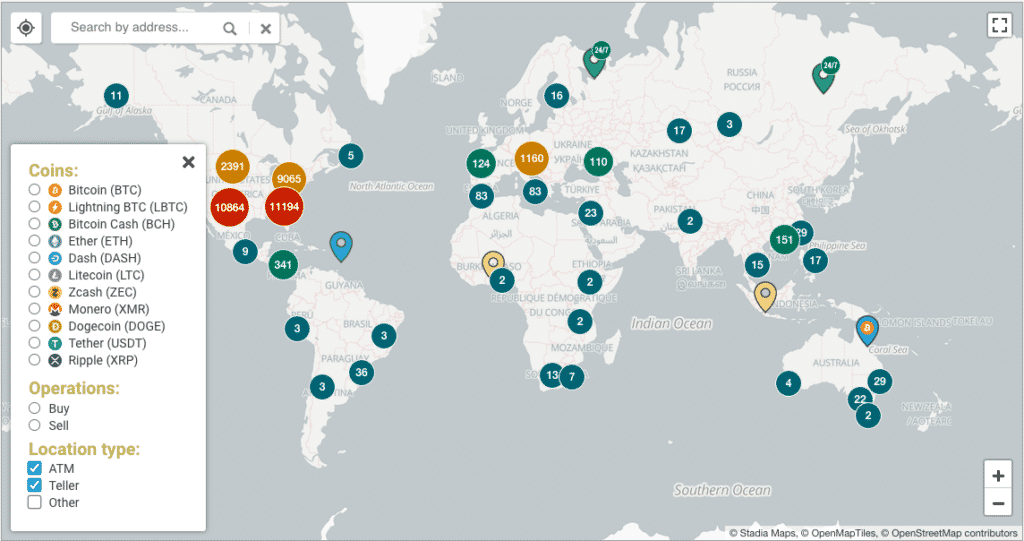Click the Bitcoin pin near Coral Sea
Image resolution: width=1024 pixels, height=541 pixels.
(867, 329)
